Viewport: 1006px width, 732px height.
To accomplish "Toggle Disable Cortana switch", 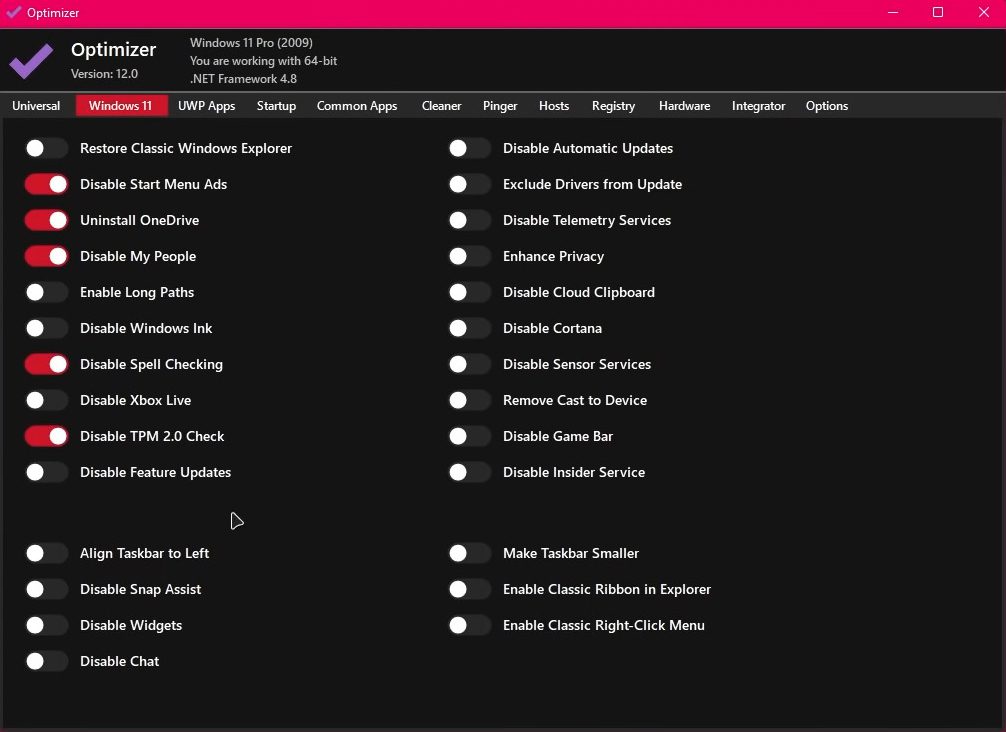I will click(470, 328).
